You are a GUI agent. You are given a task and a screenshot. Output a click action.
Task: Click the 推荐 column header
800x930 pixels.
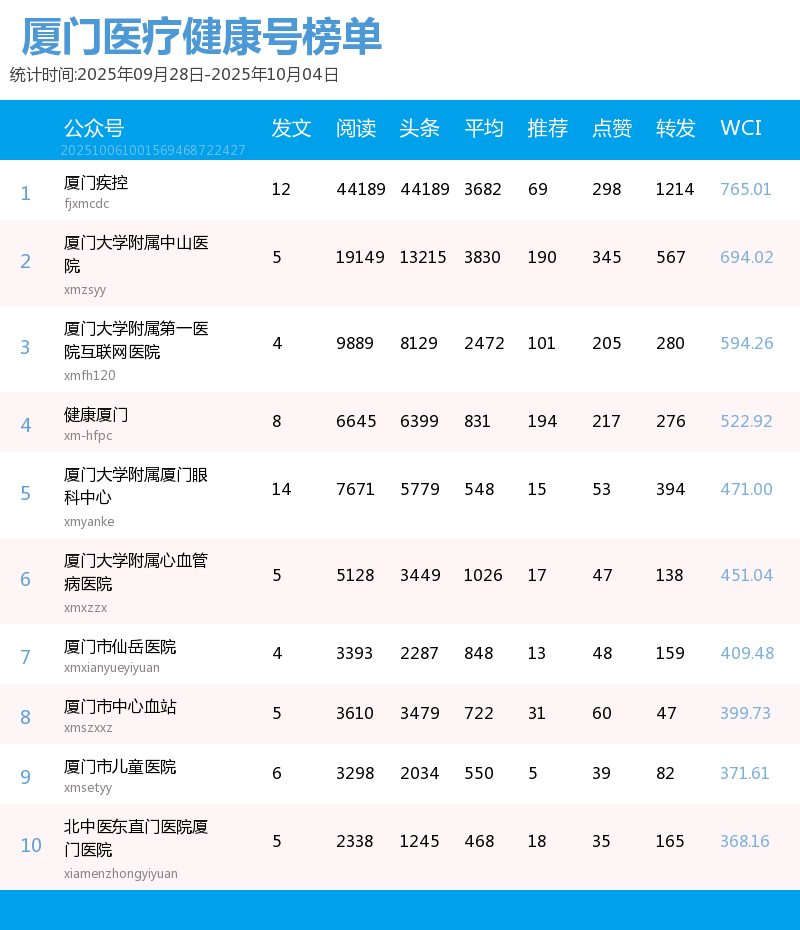click(x=548, y=128)
